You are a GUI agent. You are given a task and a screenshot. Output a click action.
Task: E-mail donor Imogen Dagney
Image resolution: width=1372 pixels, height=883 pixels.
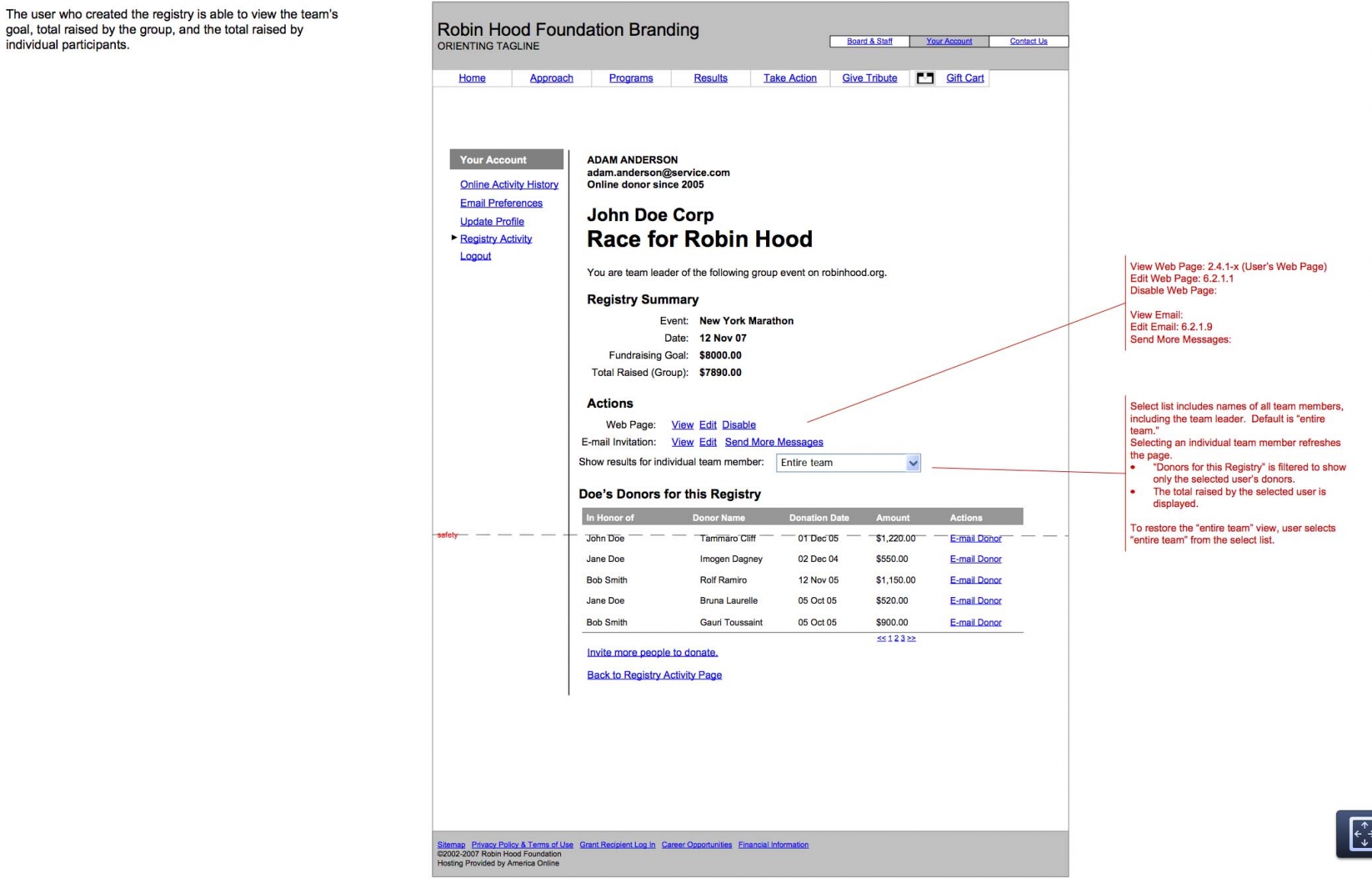point(976,559)
